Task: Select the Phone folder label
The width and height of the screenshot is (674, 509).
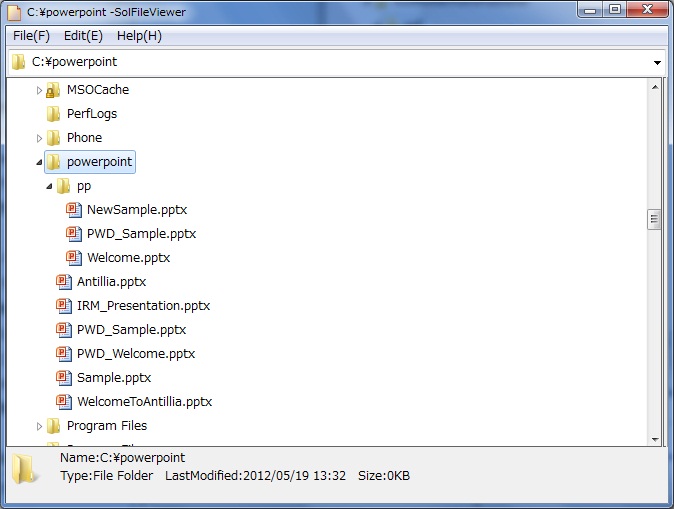Action: [84, 138]
